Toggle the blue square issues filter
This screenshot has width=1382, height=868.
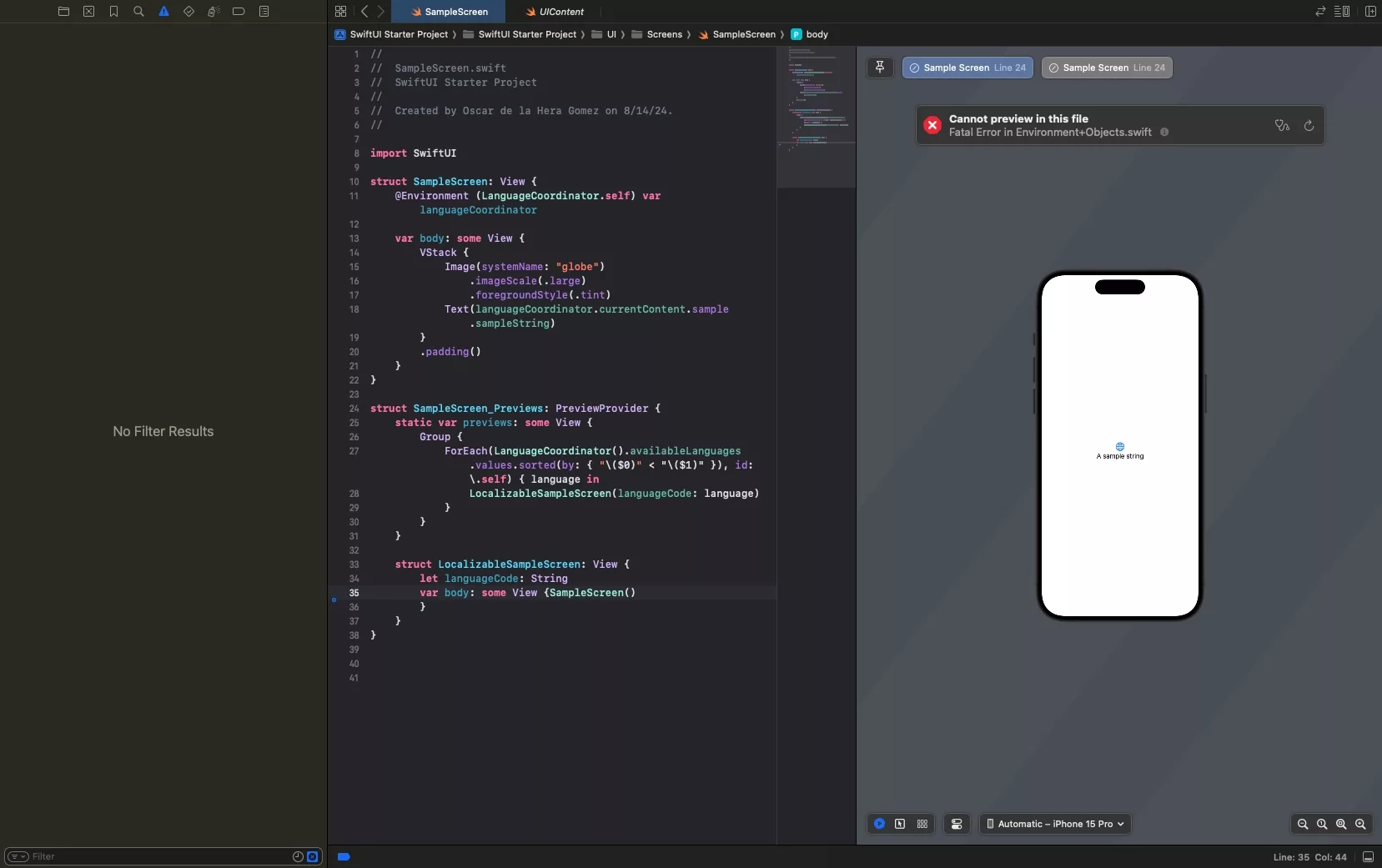click(x=313, y=856)
